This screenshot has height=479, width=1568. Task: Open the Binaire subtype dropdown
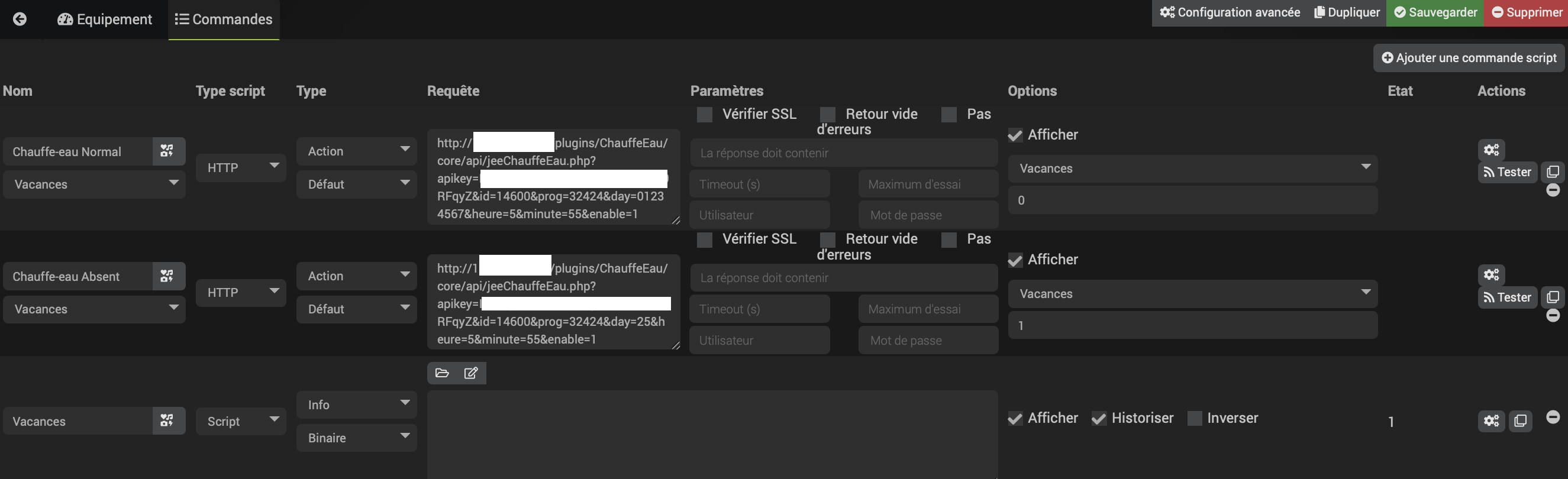point(357,438)
